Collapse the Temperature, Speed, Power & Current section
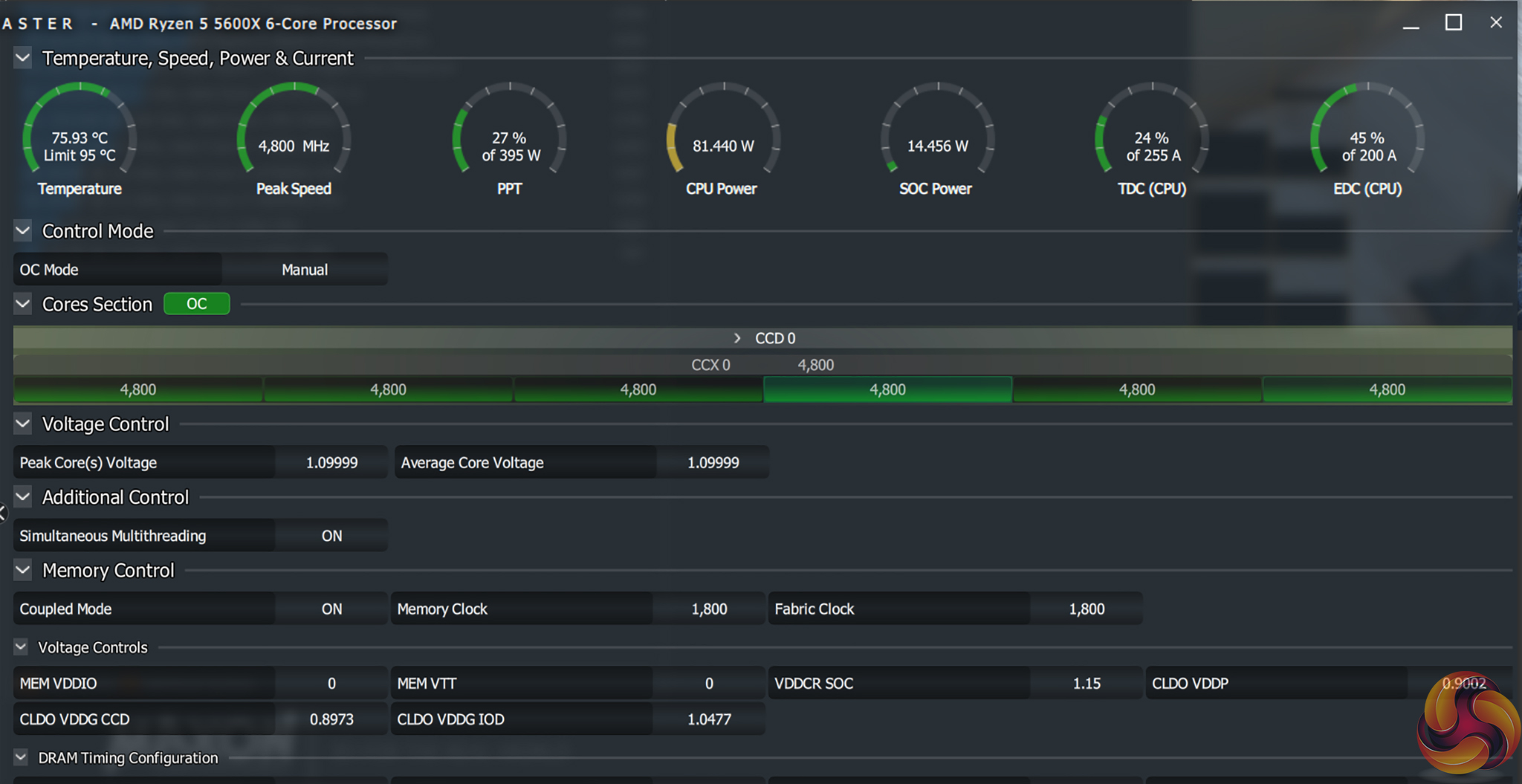The height and width of the screenshot is (784, 1522). [23, 58]
